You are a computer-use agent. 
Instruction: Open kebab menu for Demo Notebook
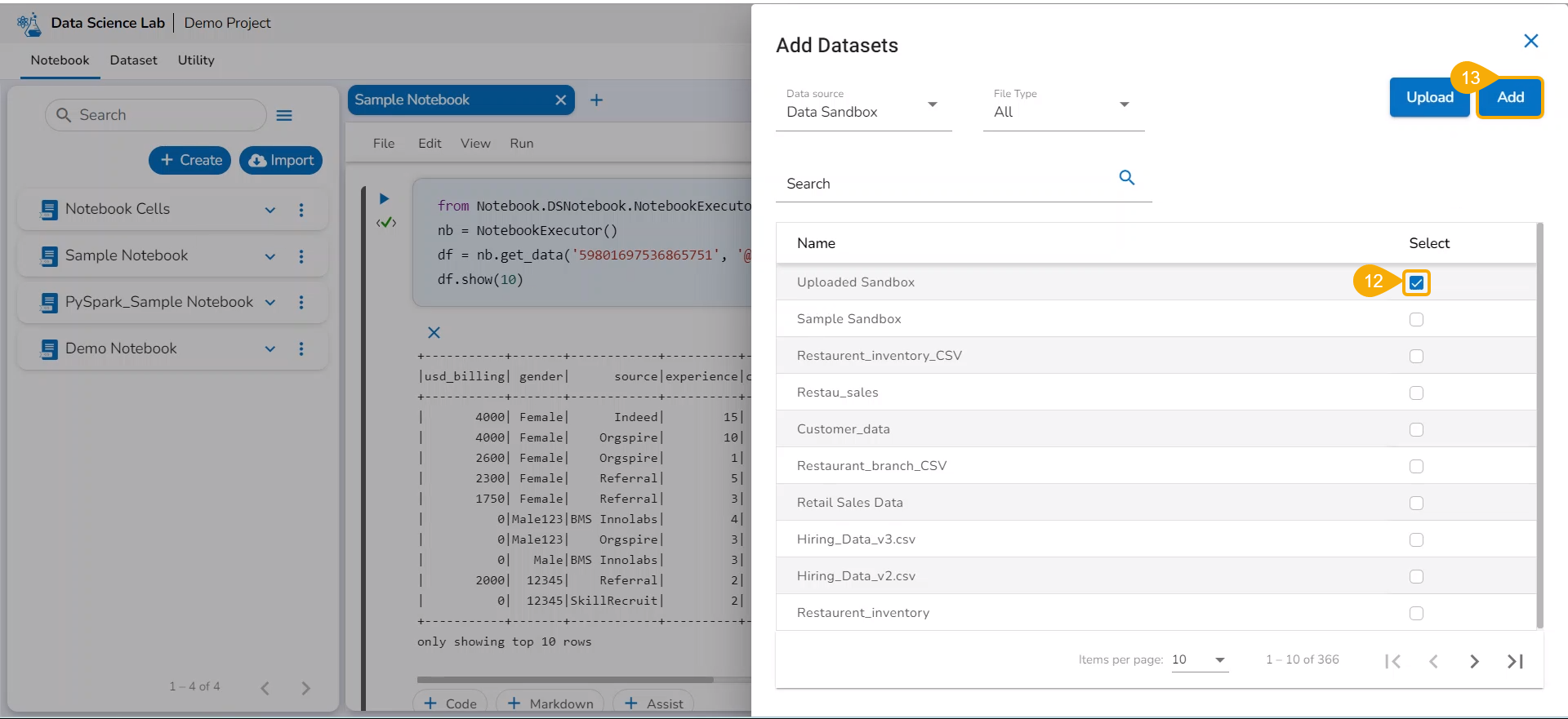pyautogui.click(x=301, y=348)
